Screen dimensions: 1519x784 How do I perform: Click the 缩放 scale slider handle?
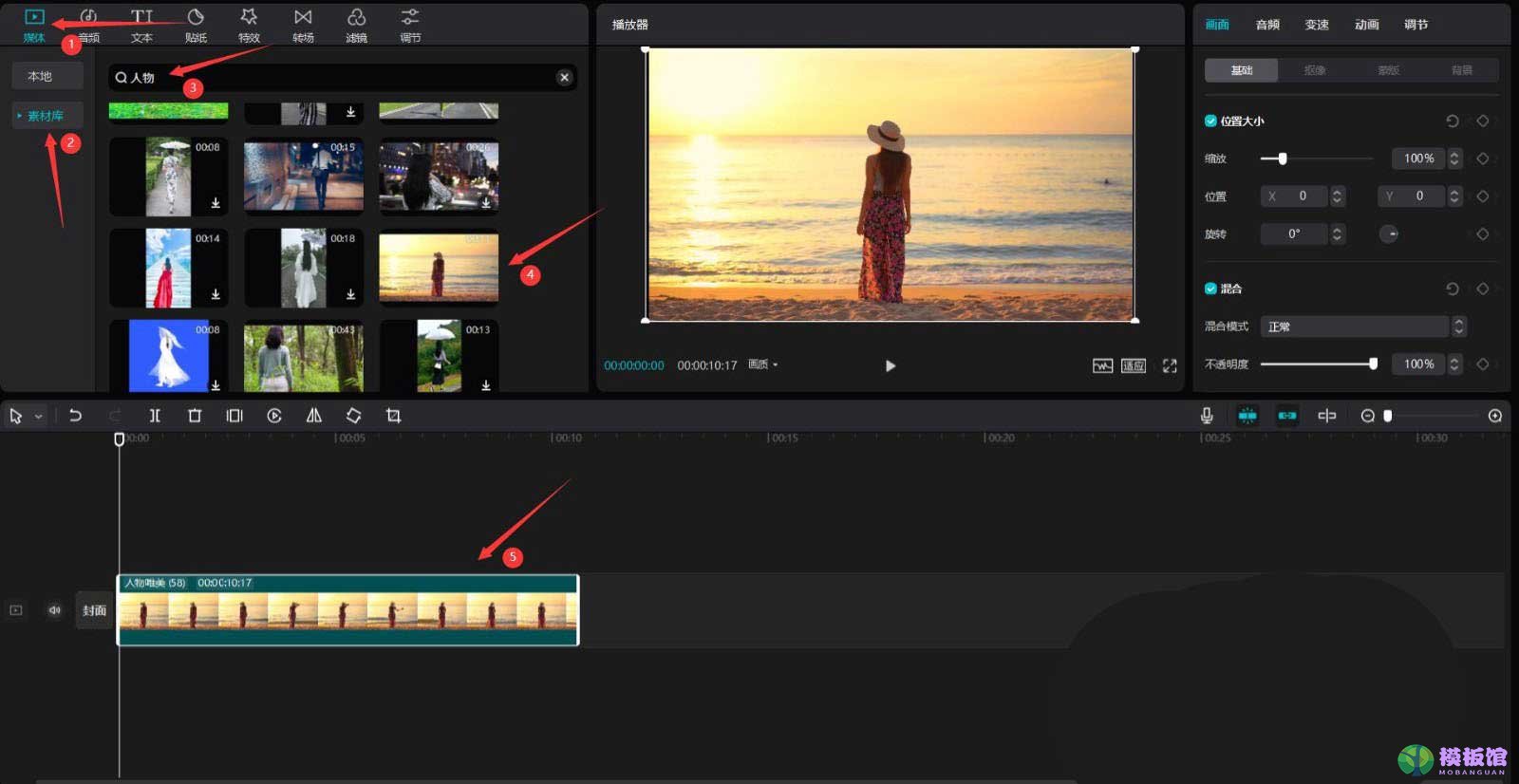click(x=1283, y=159)
